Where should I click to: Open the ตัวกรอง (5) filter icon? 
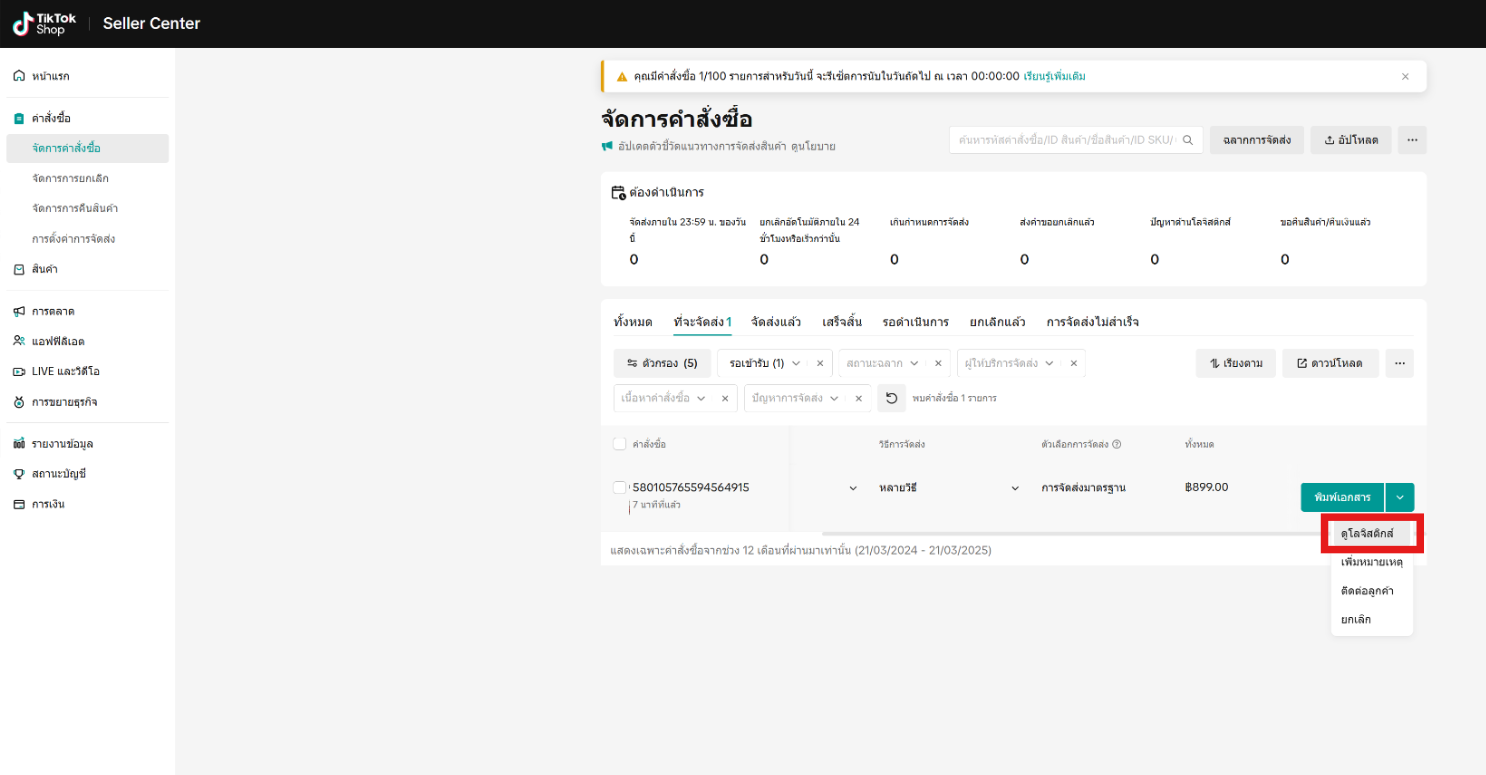pyautogui.click(x=632, y=363)
